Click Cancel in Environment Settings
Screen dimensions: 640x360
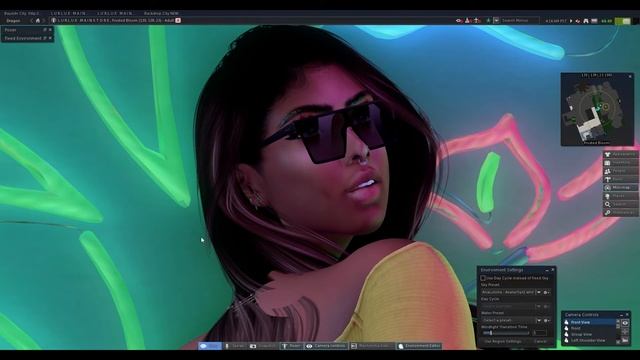(540, 341)
